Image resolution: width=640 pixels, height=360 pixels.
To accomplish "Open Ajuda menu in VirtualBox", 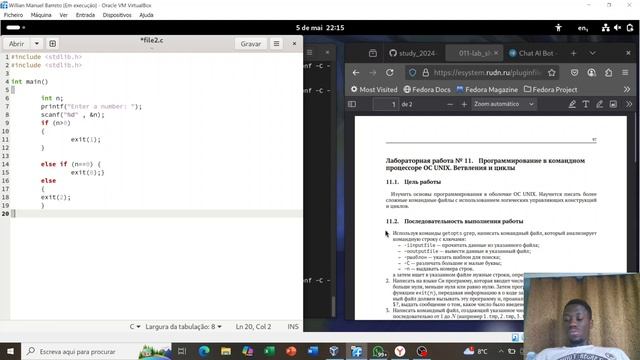I will pos(146,15).
